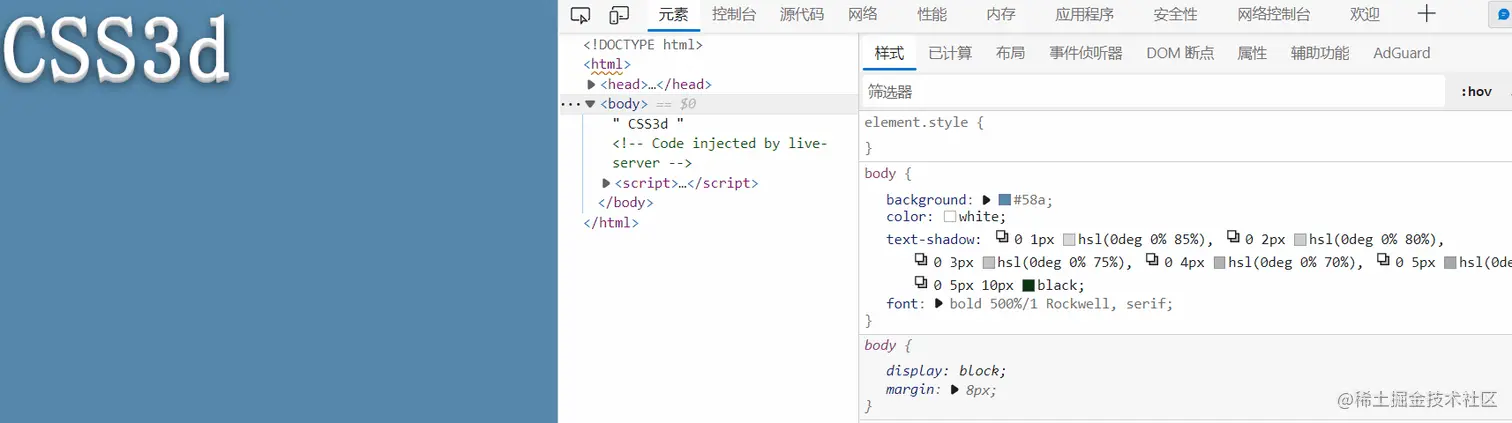Select the live-server comment node

coord(720,153)
